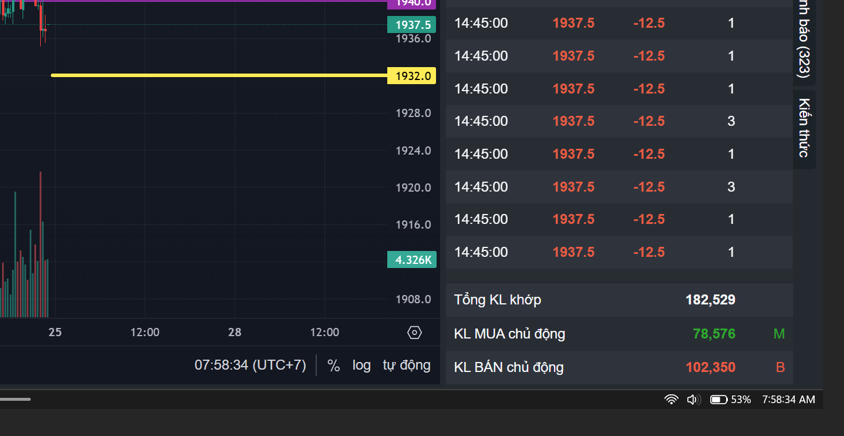Open the báo (323) alerts tab
The image size is (844, 436).
point(804,40)
